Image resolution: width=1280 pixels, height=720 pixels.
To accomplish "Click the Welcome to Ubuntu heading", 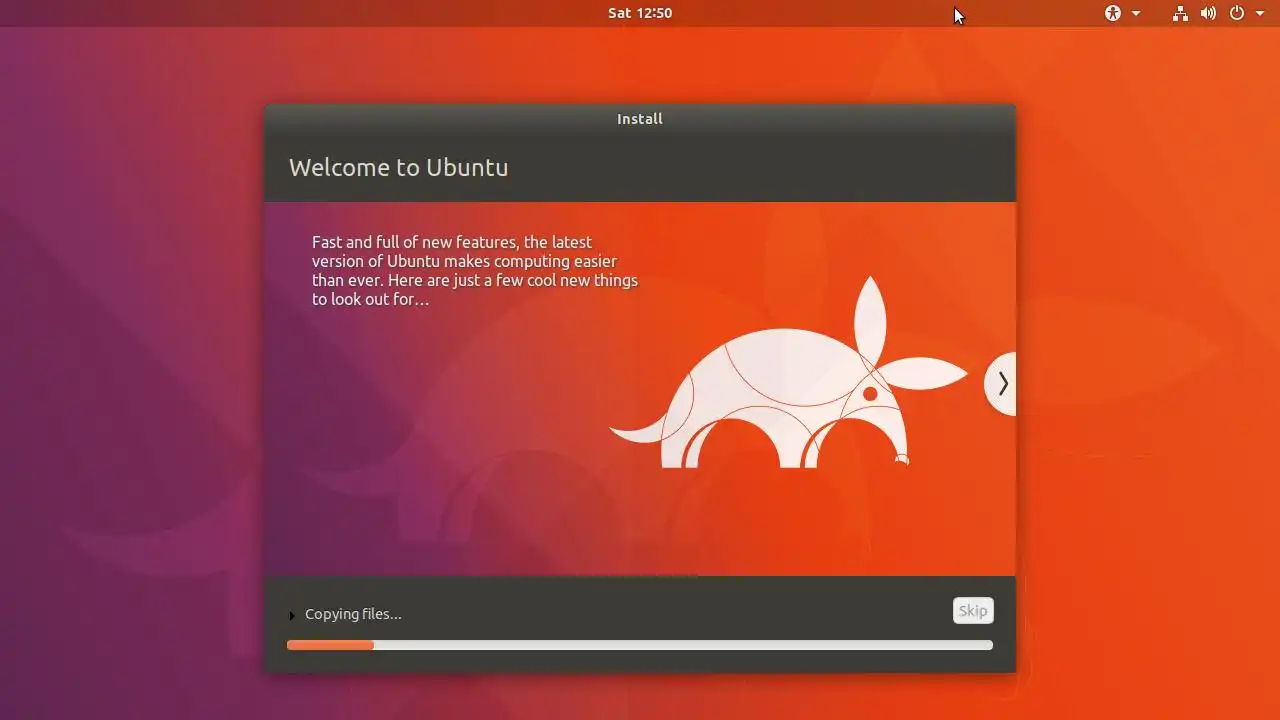I will tap(398, 167).
